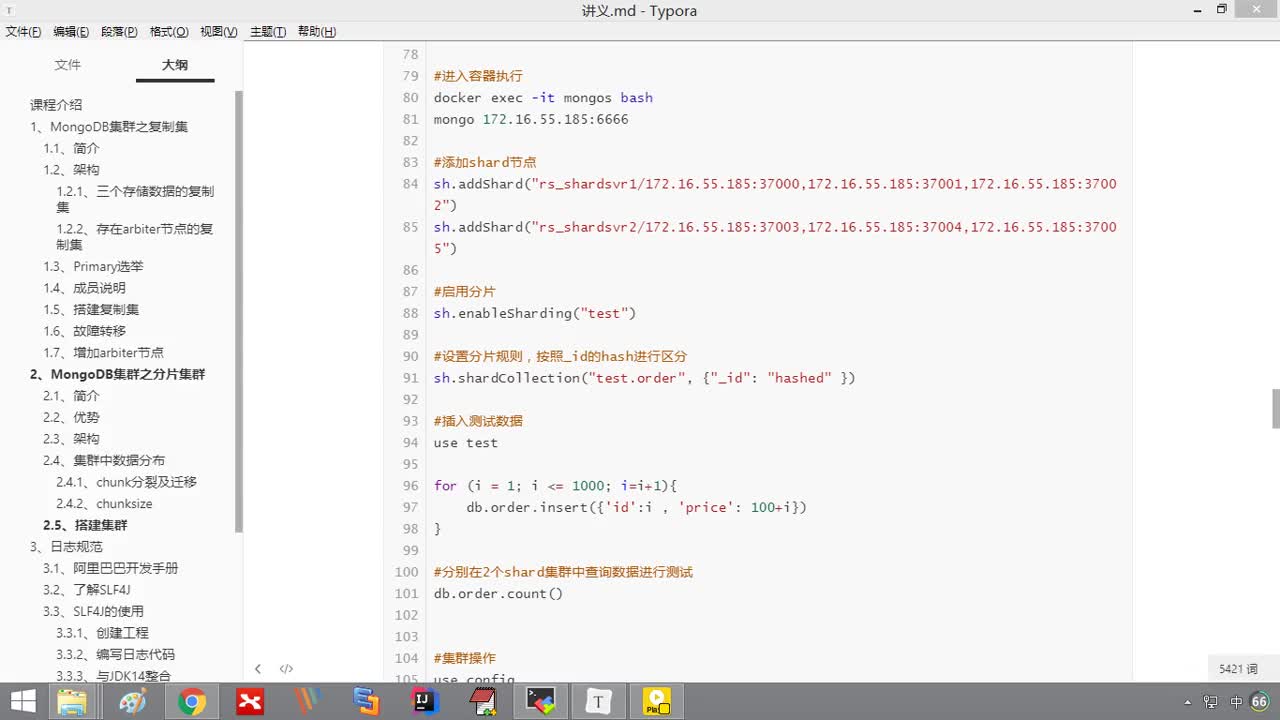Open outline item 1.1、简介

(x=71, y=148)
